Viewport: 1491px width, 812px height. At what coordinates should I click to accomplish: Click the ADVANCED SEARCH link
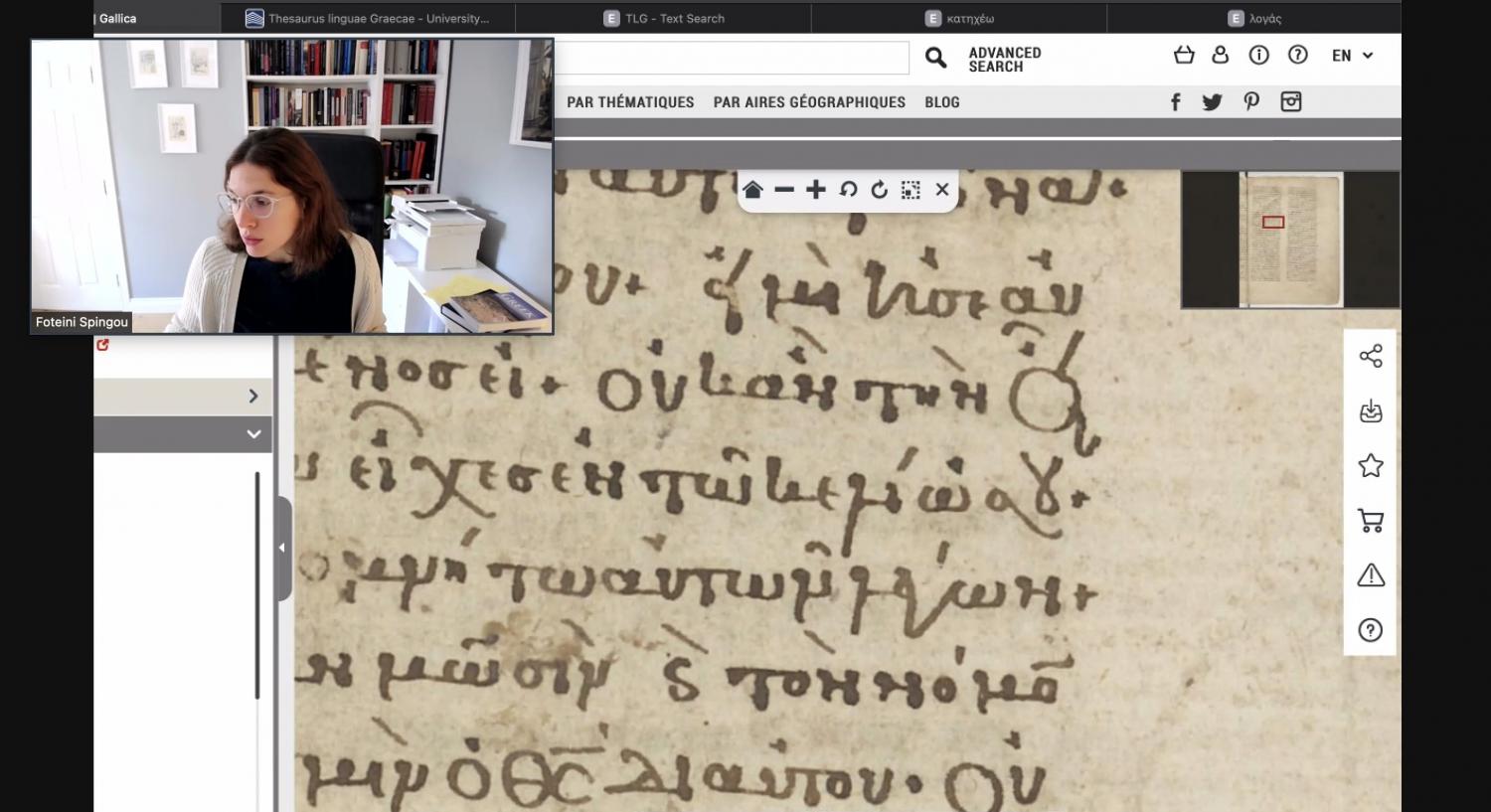pos(1004,60)
